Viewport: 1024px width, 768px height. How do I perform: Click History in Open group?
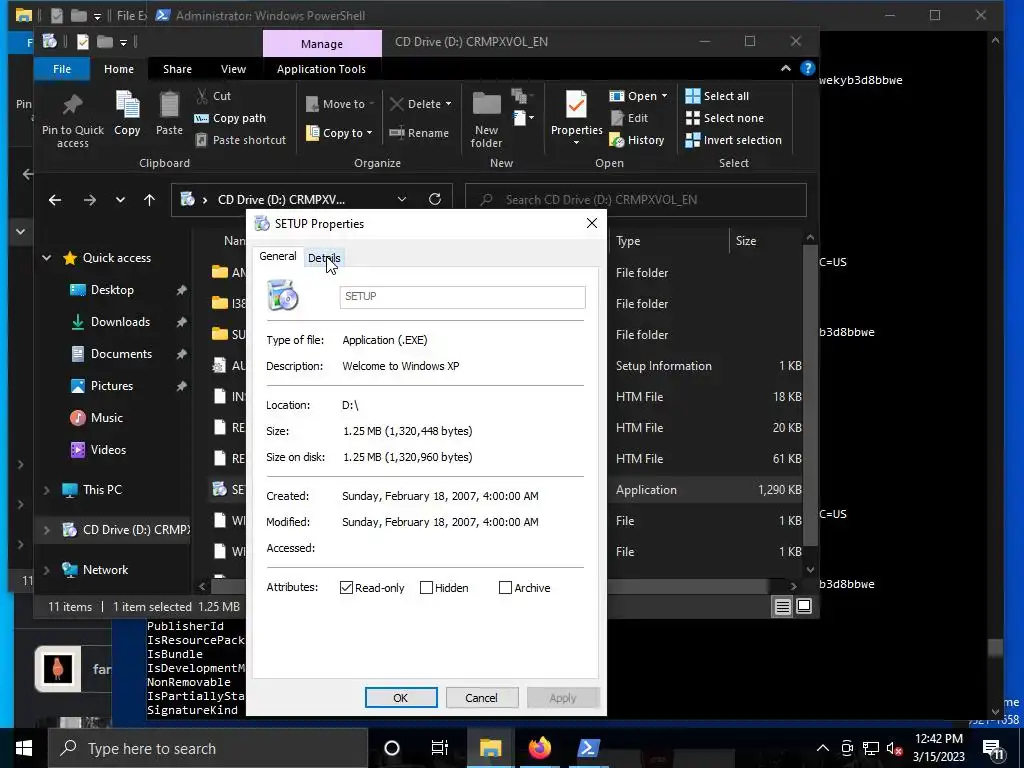point(637,140)
